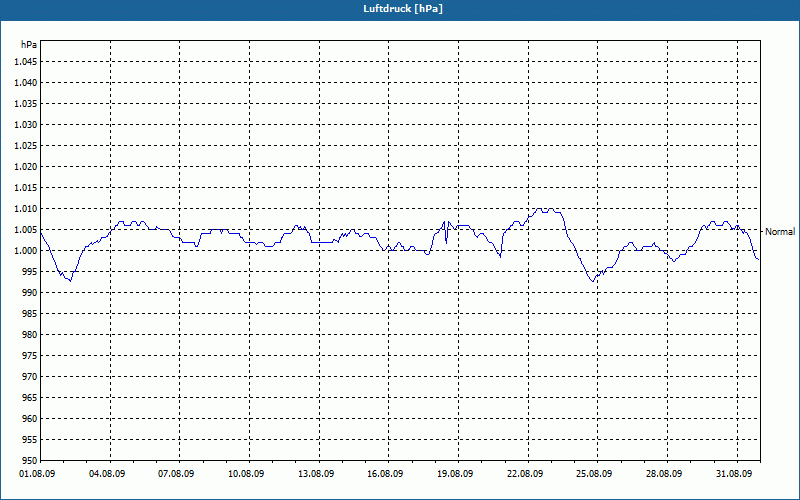Select the 'hPa' unit label on axis
The height and width of the screenshot is (500, 800).
point(29,45)
